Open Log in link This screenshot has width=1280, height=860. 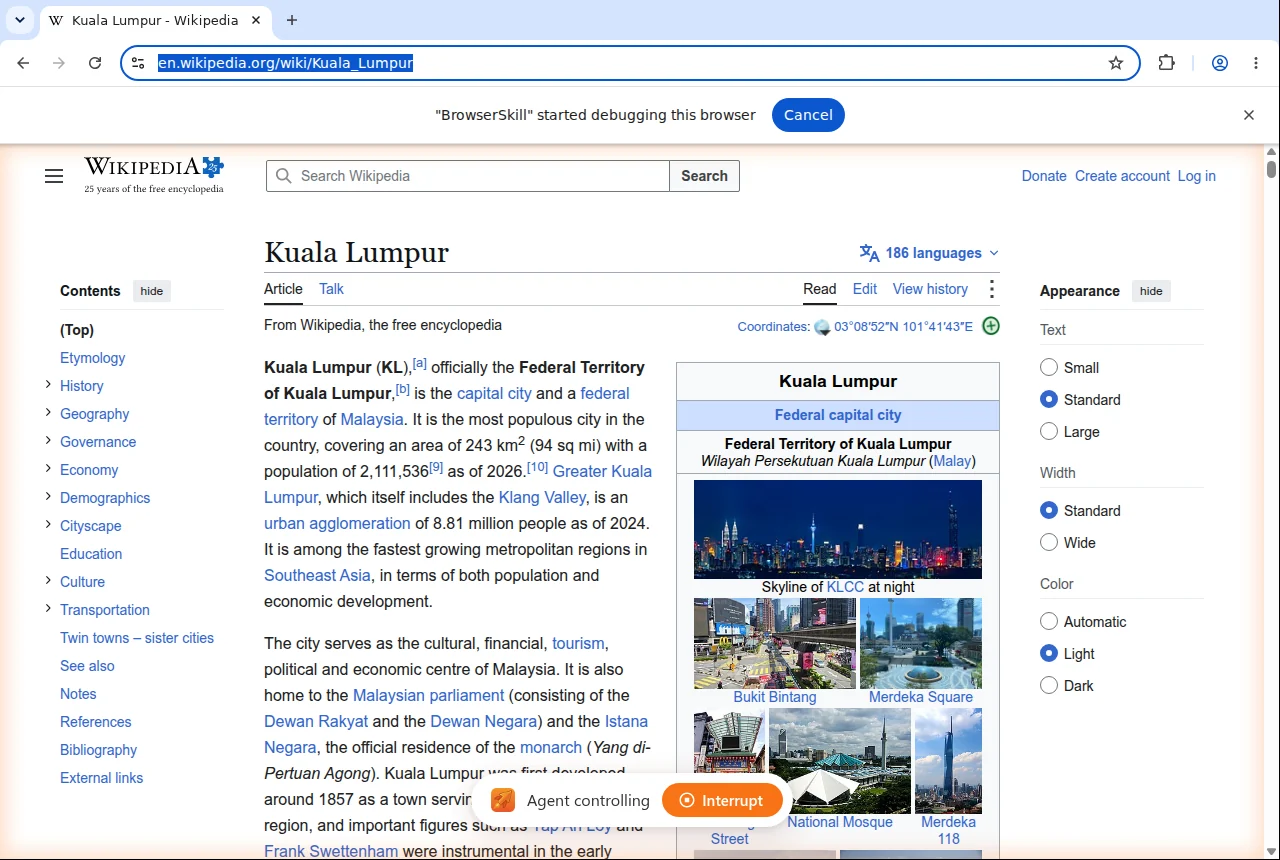(x=1197, y=176)
